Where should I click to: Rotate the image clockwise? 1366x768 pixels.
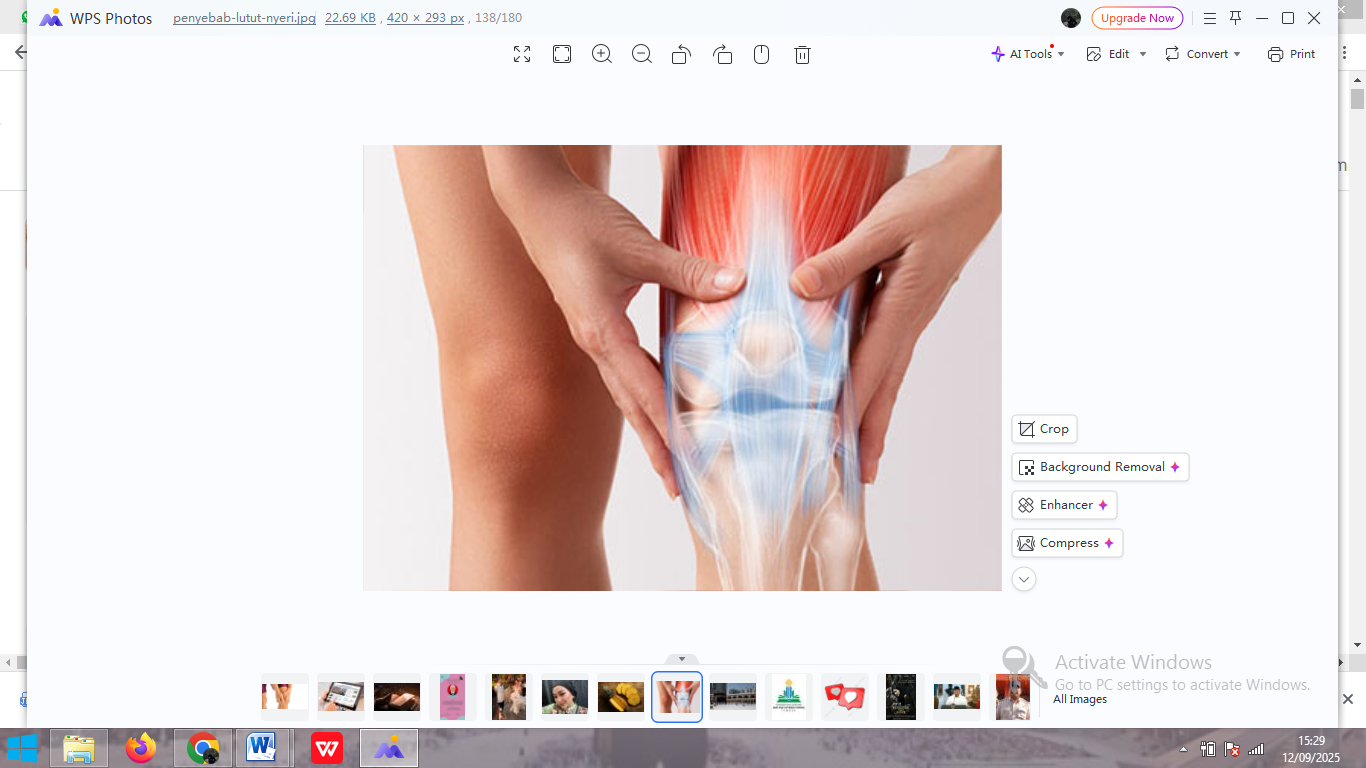coord(722,54)
